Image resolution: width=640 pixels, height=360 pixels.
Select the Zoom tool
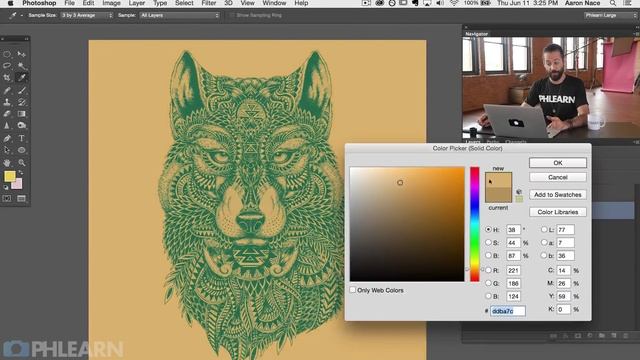click(22, 162)
